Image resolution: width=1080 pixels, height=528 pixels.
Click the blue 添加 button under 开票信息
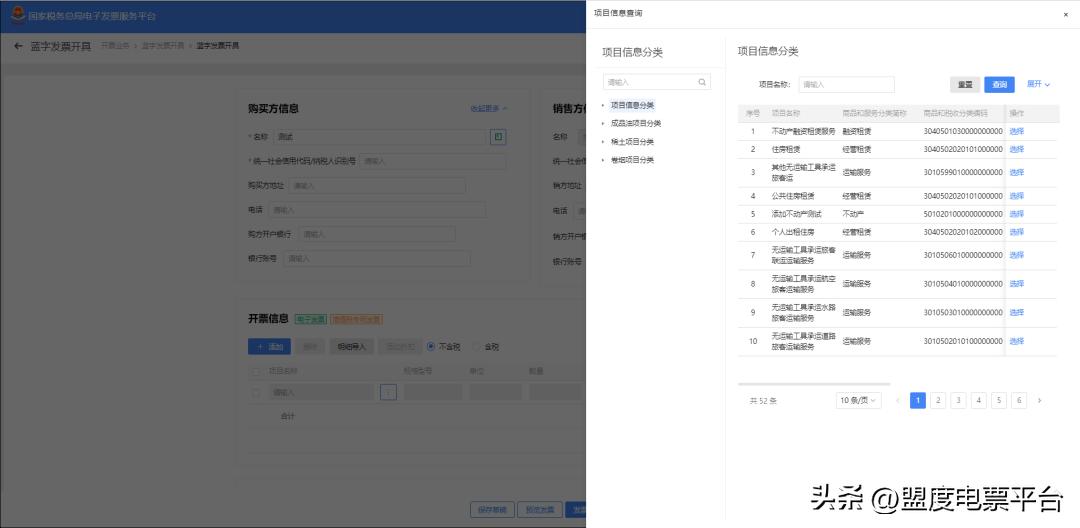(x=269, y=347)
